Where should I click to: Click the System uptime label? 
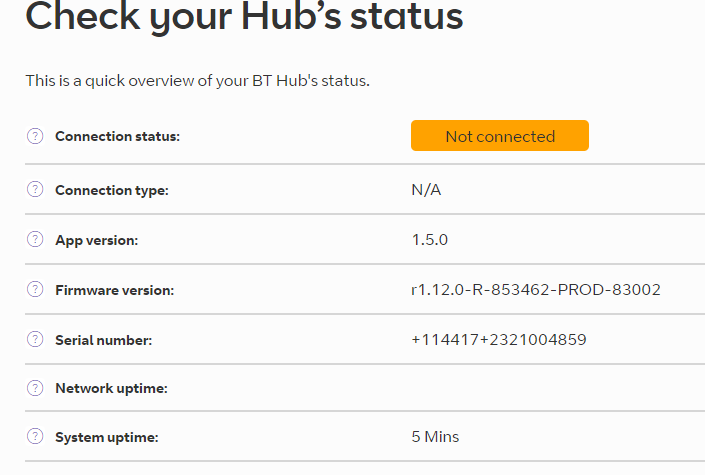106,437
